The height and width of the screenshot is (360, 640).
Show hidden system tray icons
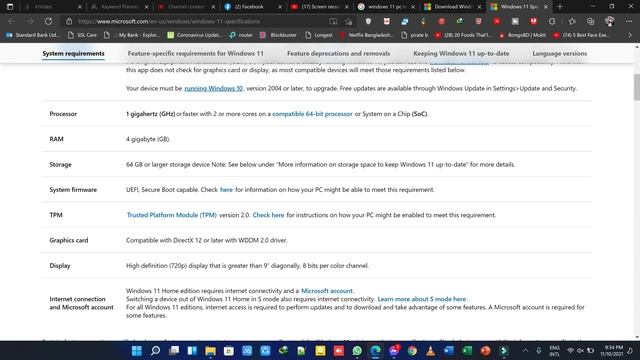(525, 351)
